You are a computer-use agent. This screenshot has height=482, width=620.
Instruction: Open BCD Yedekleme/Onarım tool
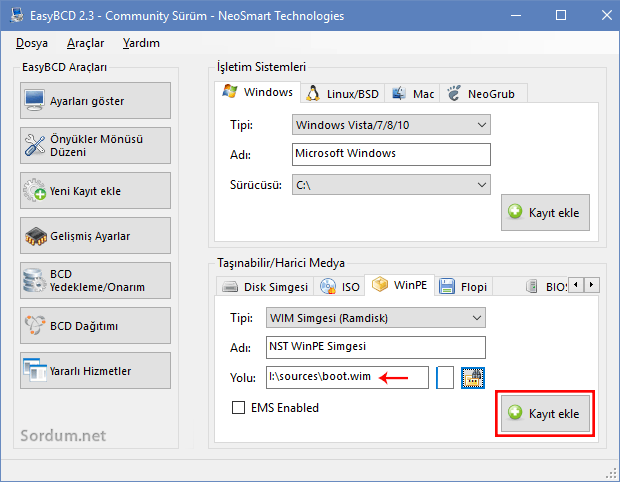point(95,281)
